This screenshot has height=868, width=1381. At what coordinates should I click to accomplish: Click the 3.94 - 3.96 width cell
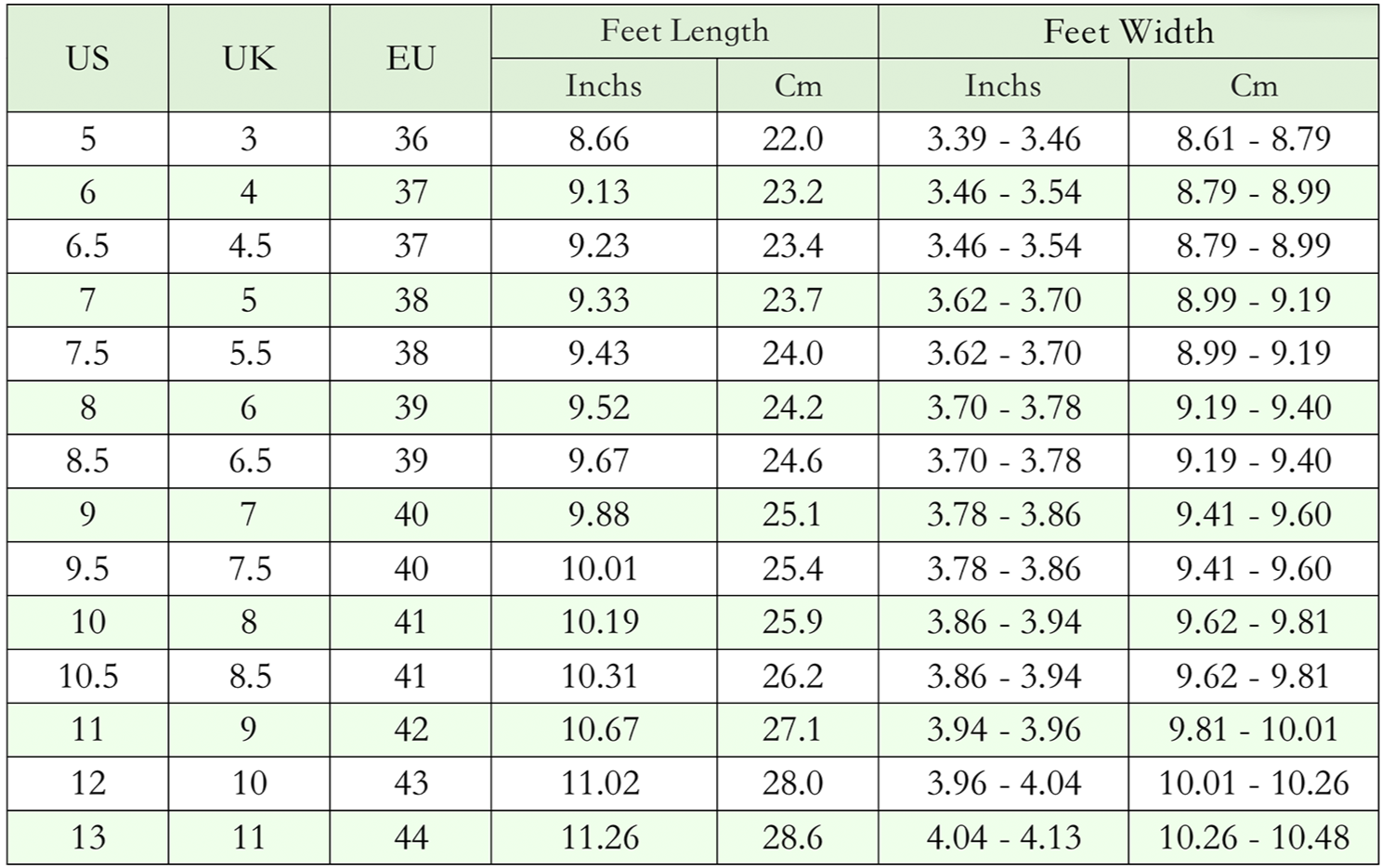[1003, 730]
